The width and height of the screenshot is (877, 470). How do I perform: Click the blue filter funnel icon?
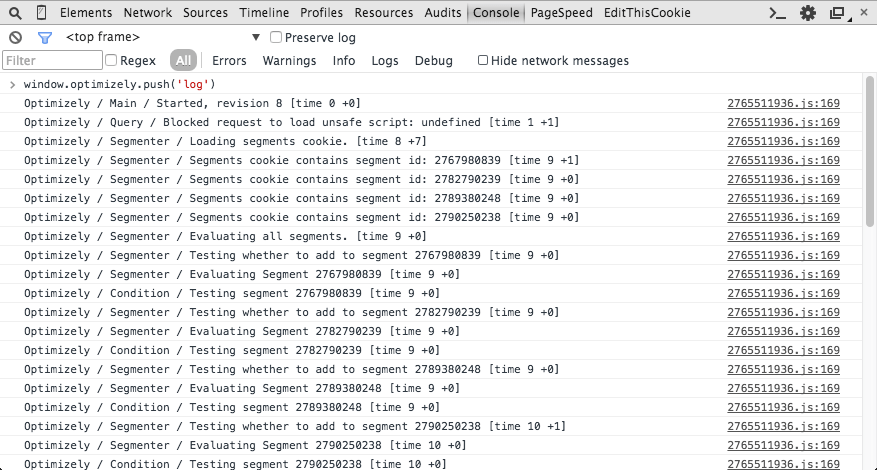[44, 37]
